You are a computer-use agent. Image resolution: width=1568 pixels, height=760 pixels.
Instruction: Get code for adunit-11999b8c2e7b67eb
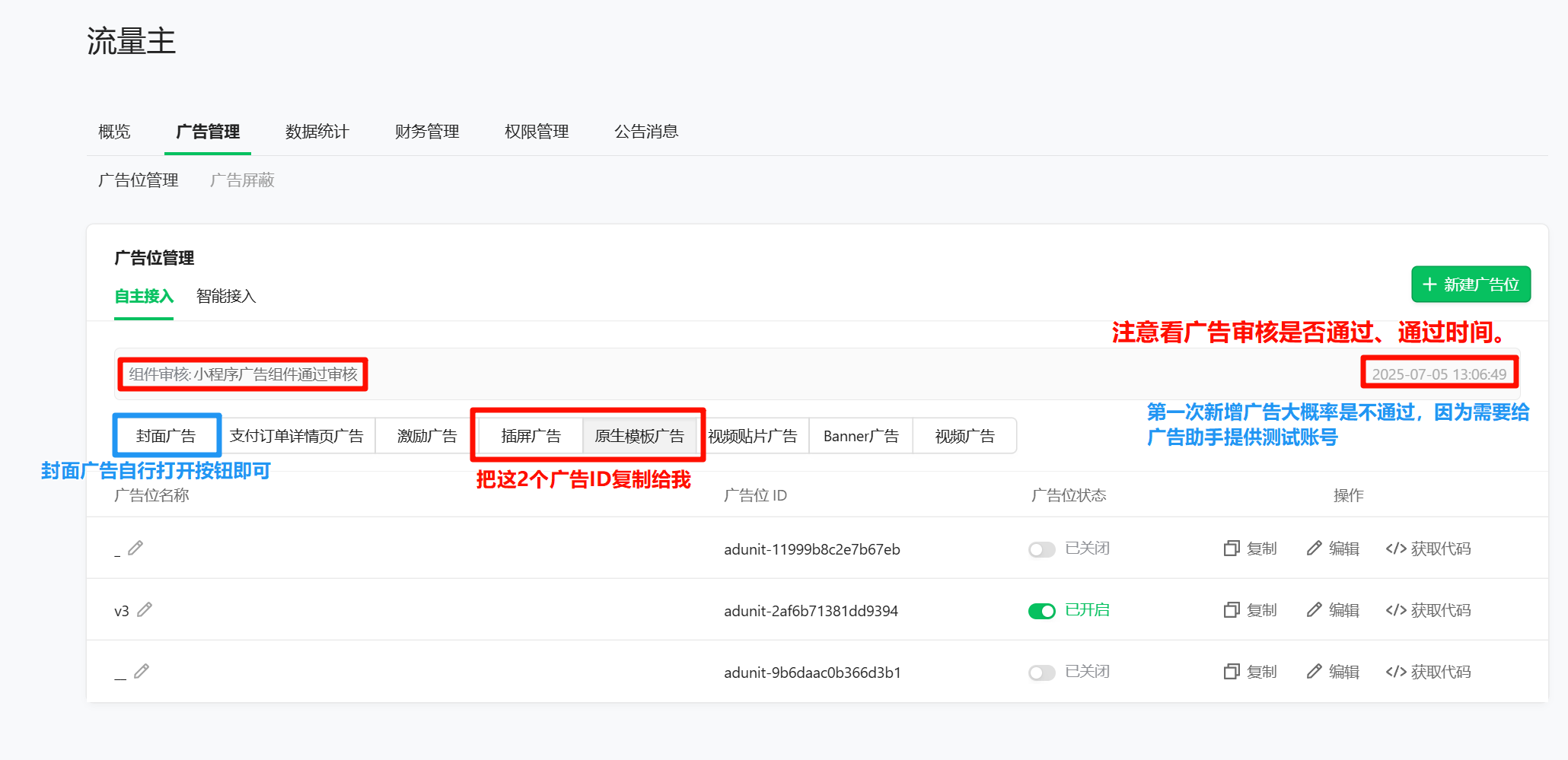click(x=1428, y=549)
